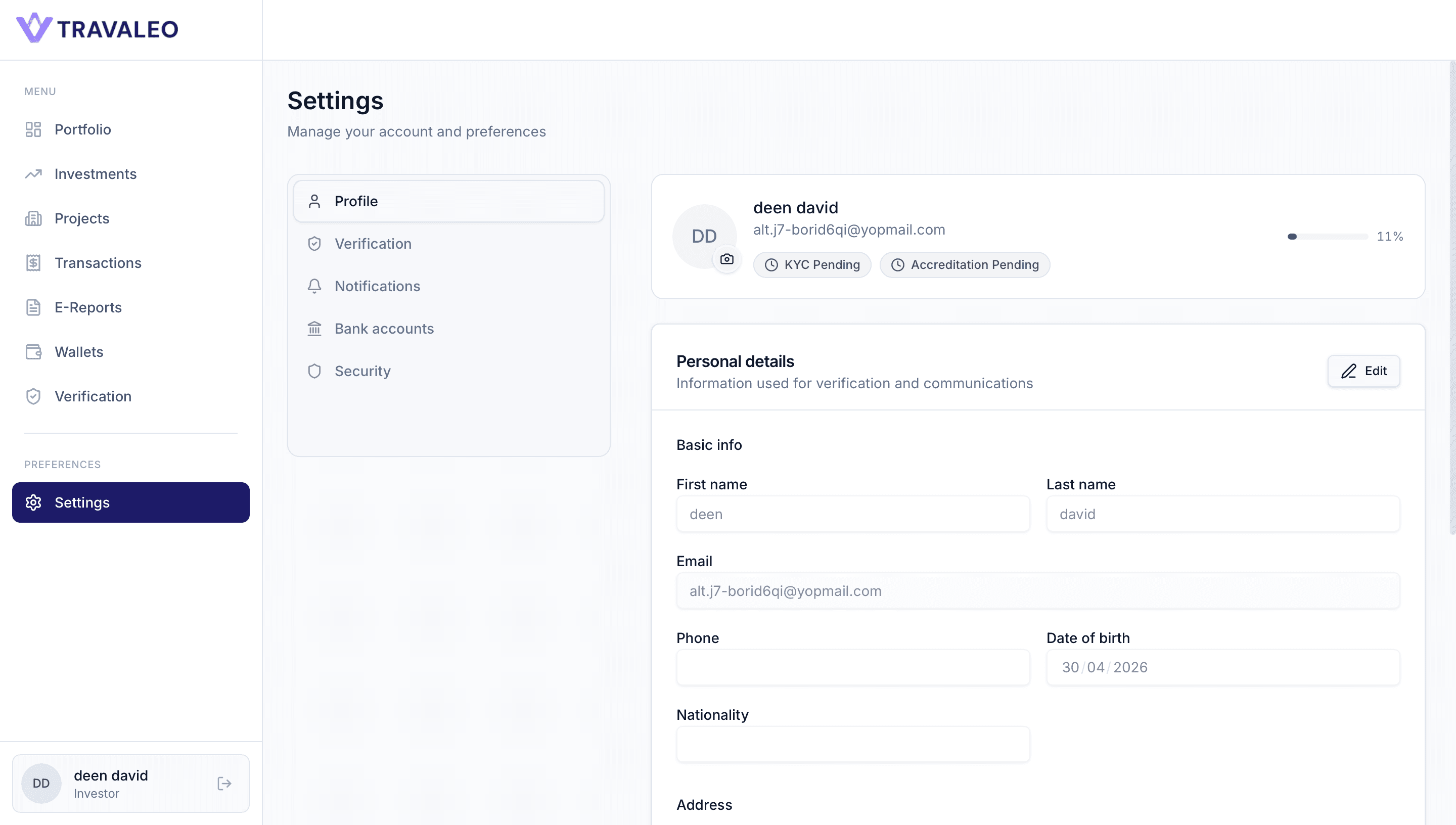Image resolution: width=1456 pixels, height=825 pixels.
Task: Click the Date of birth field
Action: point(1223,667)
